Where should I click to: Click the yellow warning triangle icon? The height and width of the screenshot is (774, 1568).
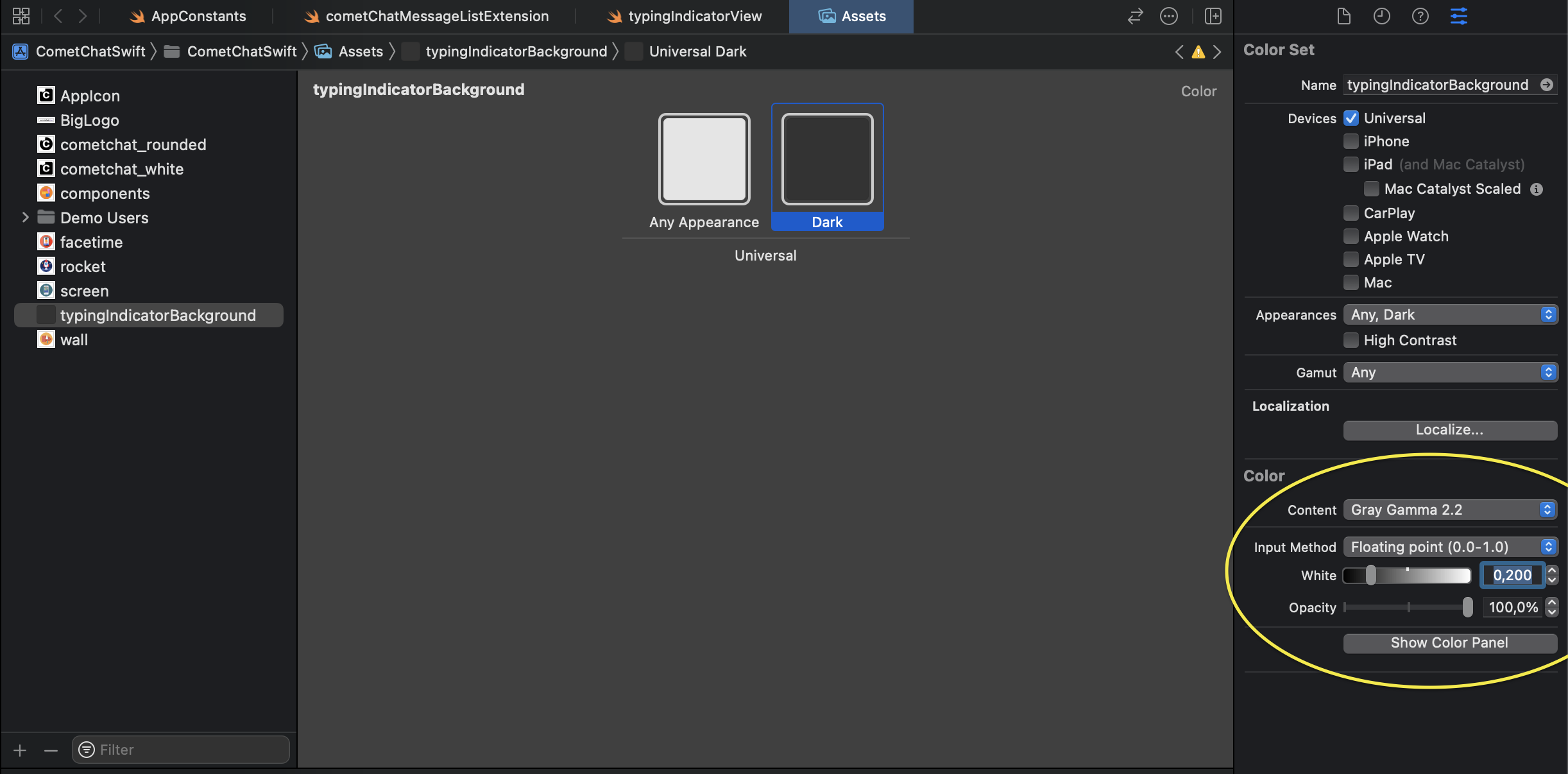pos(1198,52)
